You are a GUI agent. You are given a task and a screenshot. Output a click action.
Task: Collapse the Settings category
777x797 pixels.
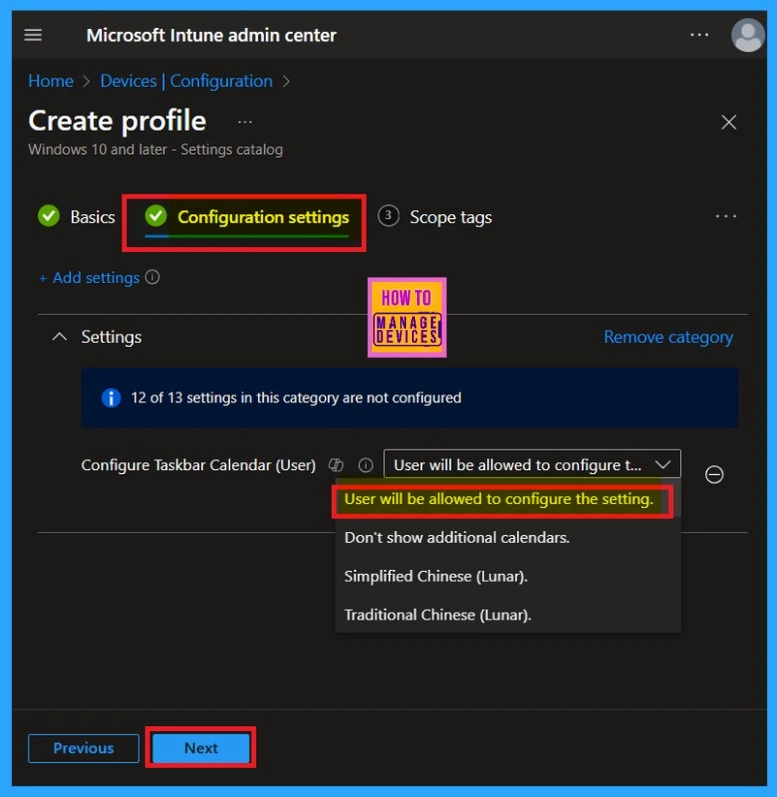(59, 336)
